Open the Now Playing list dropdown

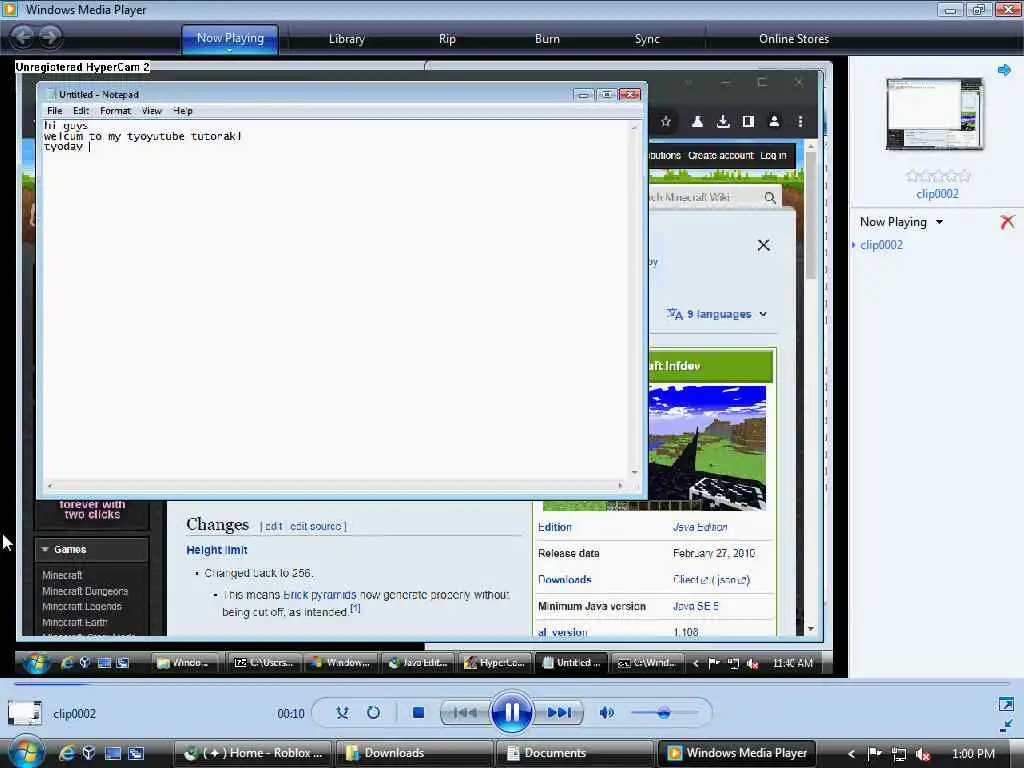coord(939,222)
